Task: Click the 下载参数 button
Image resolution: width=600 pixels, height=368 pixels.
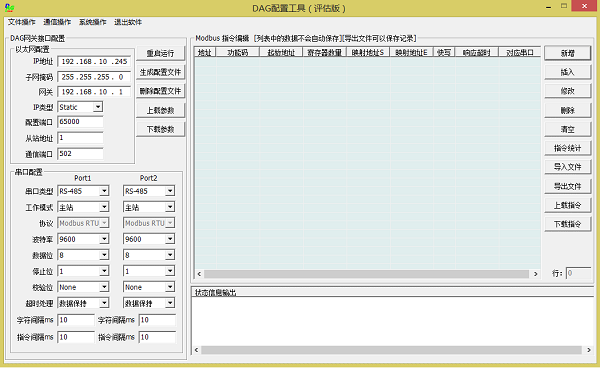Action: [160, 129]
